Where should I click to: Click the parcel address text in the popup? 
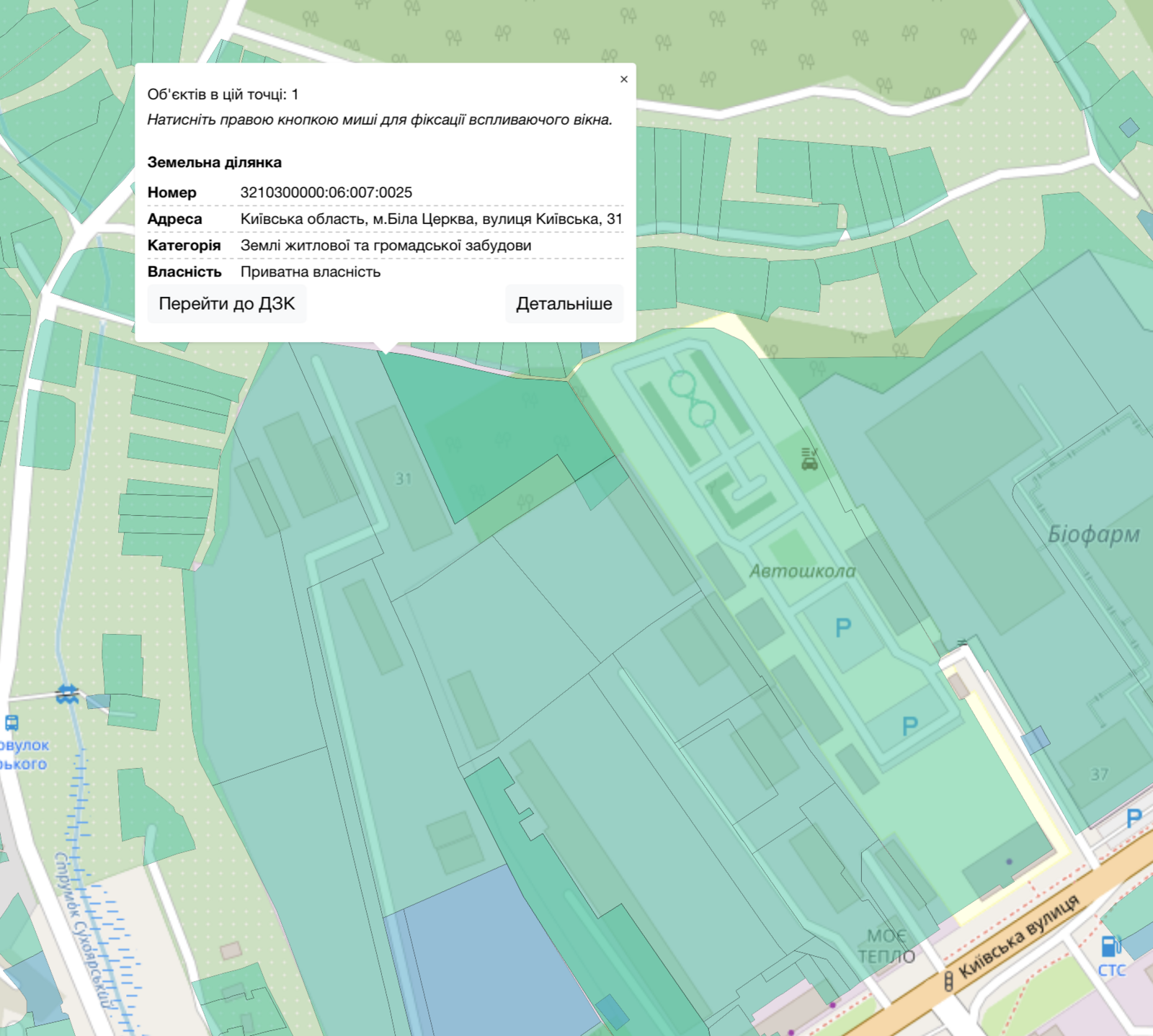tap(431, 219)
